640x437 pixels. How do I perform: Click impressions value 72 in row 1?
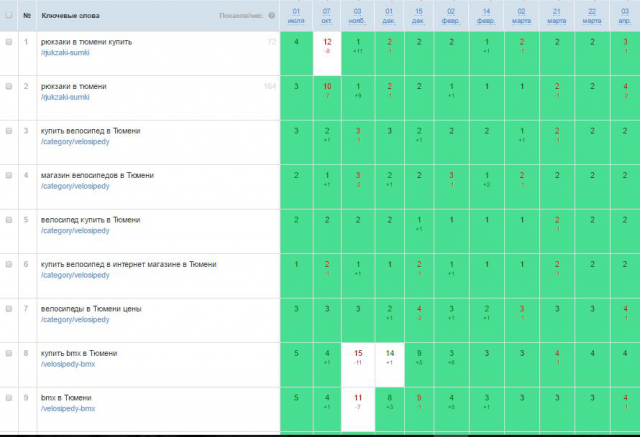272,42
